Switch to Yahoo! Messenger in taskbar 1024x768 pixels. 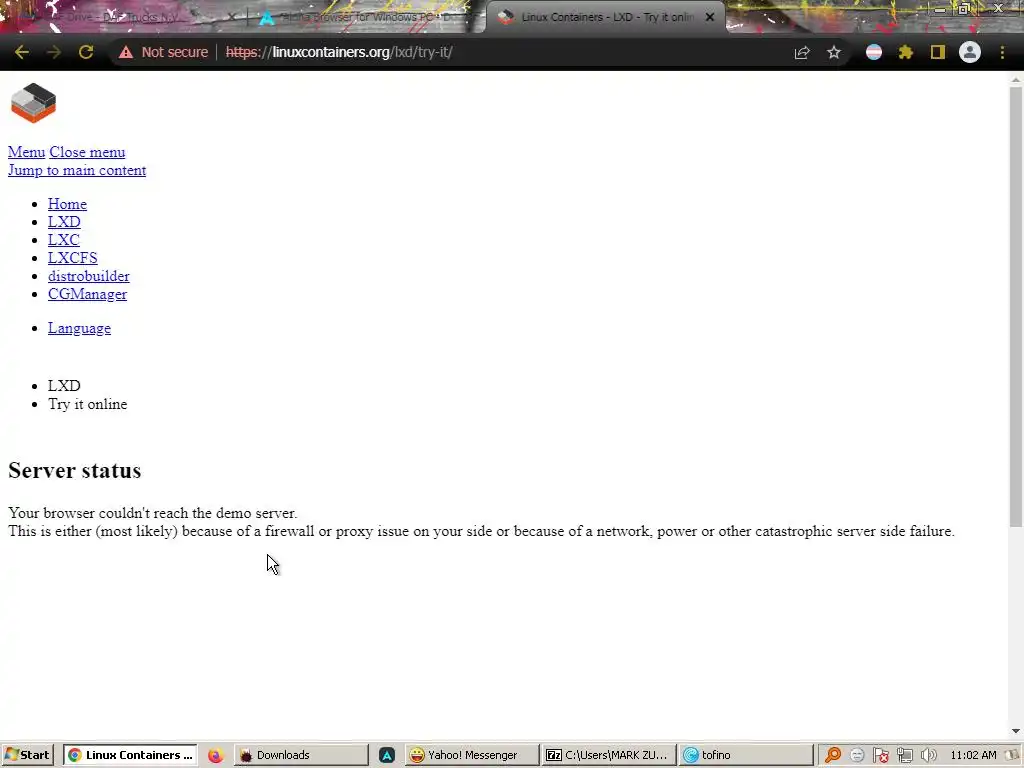click(472, 755)
